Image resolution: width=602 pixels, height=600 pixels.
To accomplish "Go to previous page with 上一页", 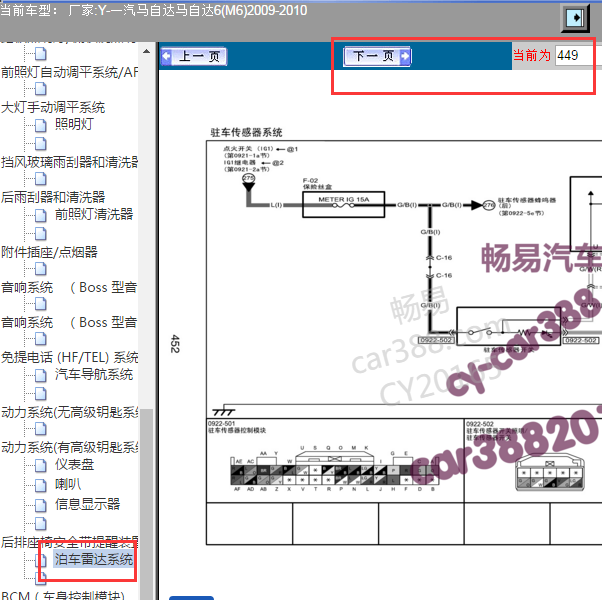I will 194,56.
